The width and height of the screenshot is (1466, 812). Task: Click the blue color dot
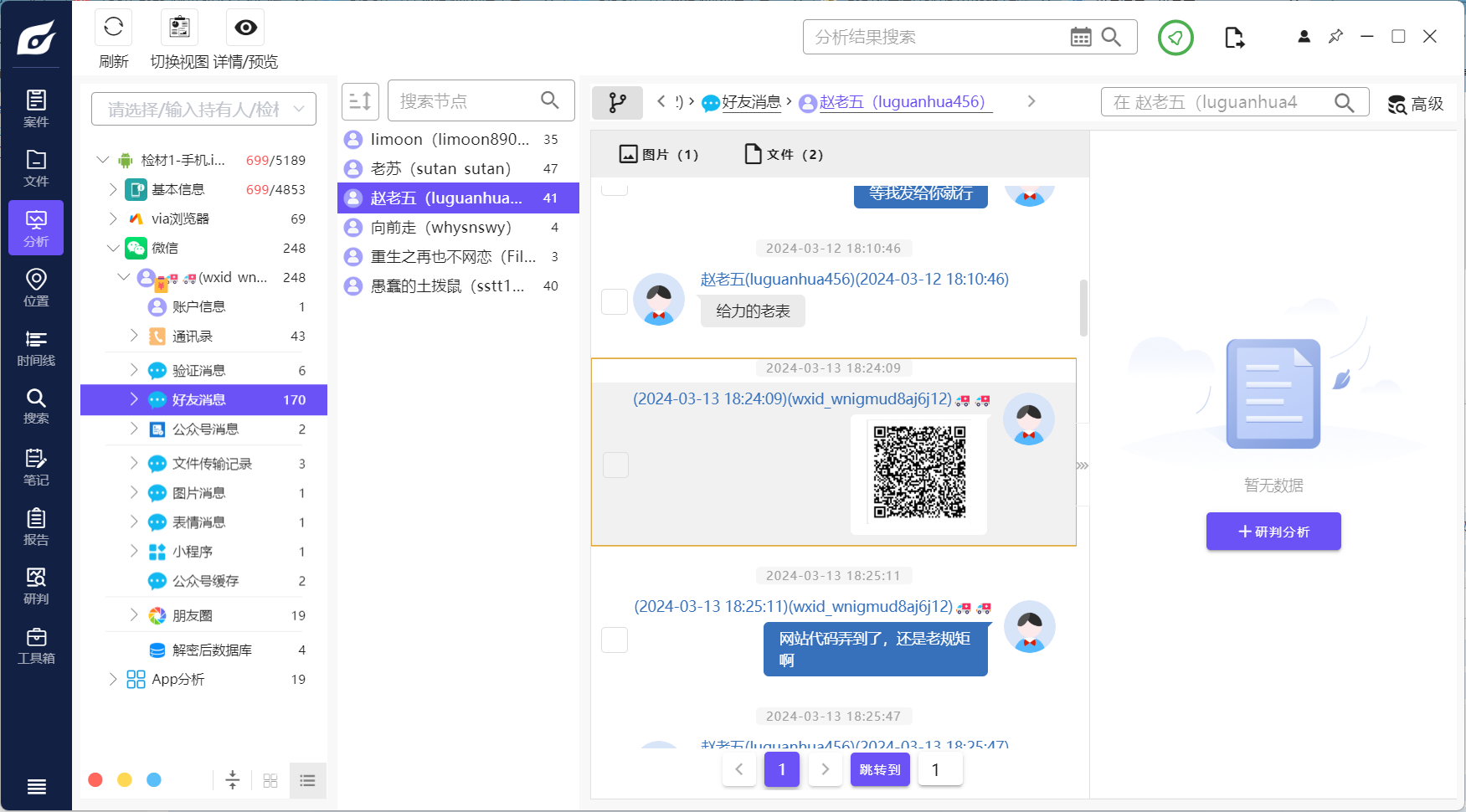coord(154,780)
